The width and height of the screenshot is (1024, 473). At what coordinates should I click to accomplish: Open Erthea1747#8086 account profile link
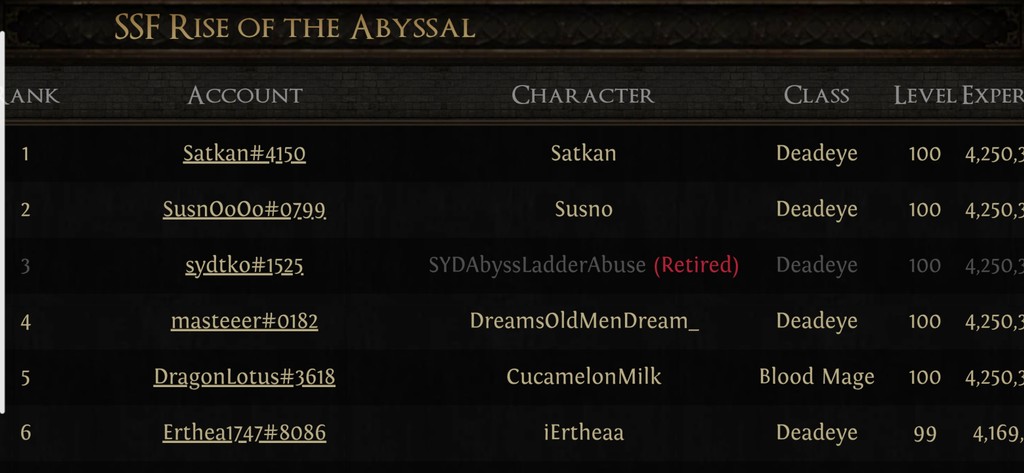pyautogui.click(x=244, y=433)
